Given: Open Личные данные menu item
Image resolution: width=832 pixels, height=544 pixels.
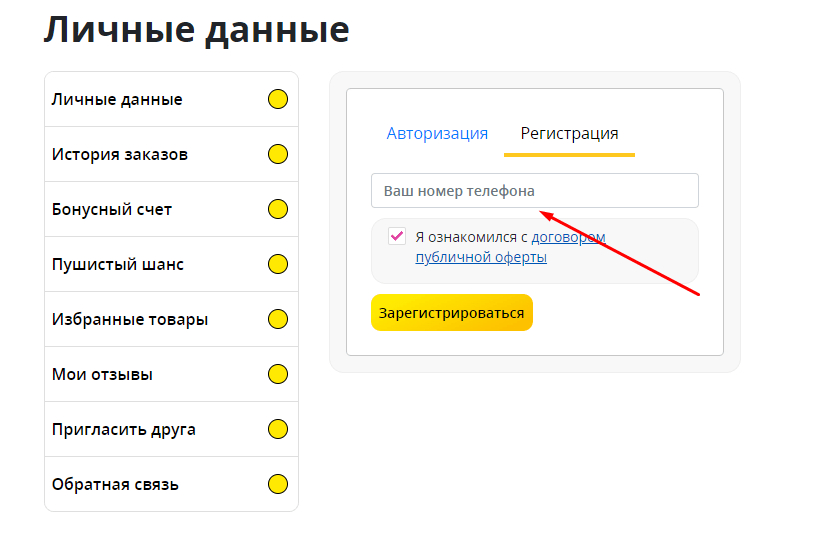Looking at the screenshot, I should coord(117,100).
